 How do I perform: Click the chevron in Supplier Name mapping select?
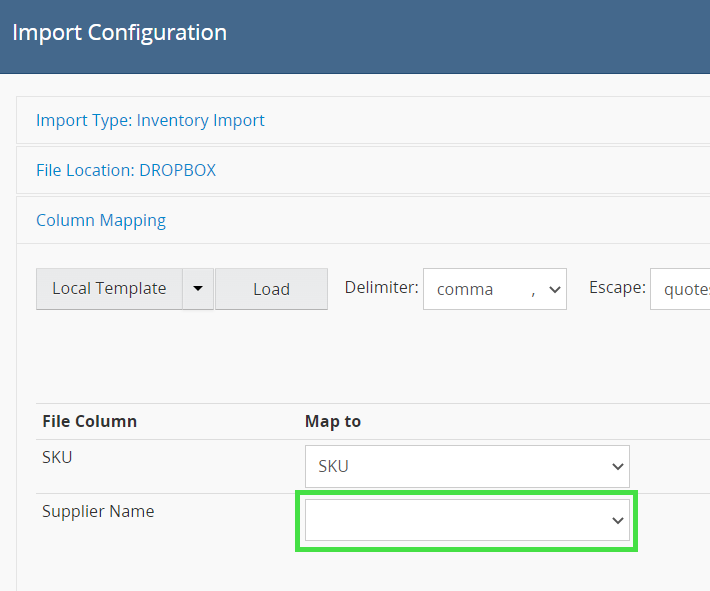pyautogui.click(x=617, y=521)
